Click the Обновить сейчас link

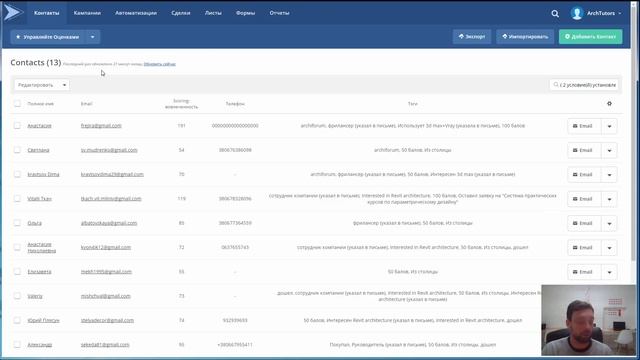160,64
